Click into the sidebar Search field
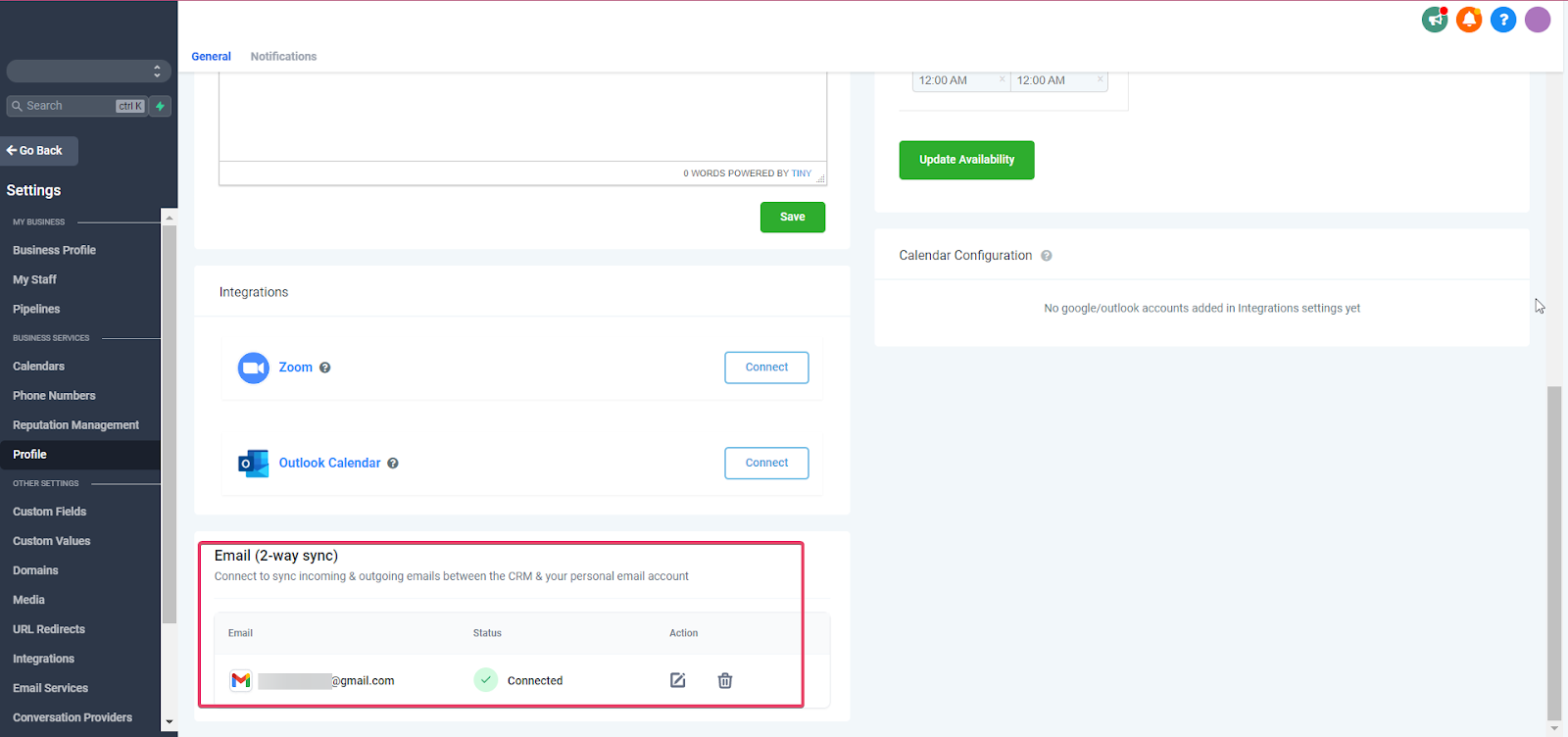The height and width of the screenshot is (737, 1568). [x=76, y=106]
